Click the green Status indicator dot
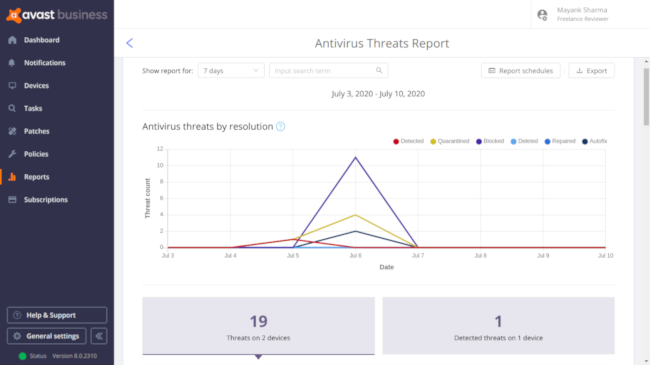The image size is (650, 365). coord(22,356)
